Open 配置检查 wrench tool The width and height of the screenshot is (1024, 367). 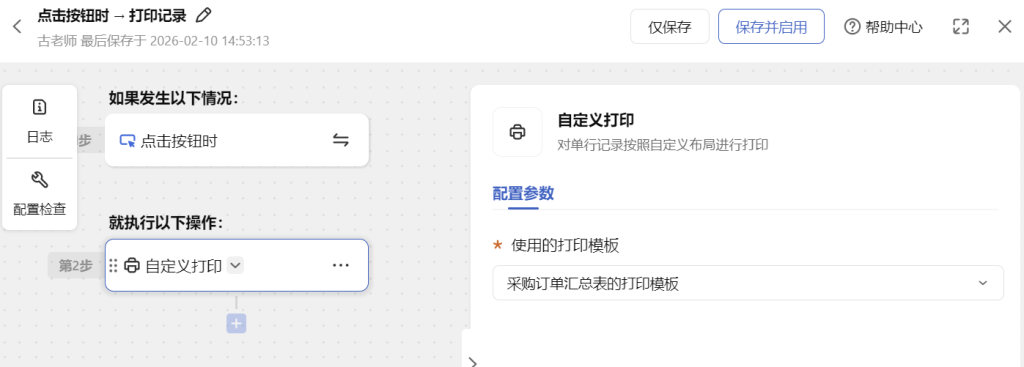pyautogui.click(x=40, y=194)
